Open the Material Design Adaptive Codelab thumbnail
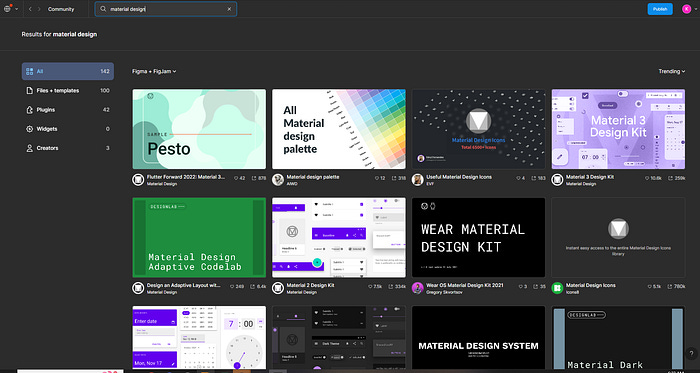 click(x=199, y=237)
